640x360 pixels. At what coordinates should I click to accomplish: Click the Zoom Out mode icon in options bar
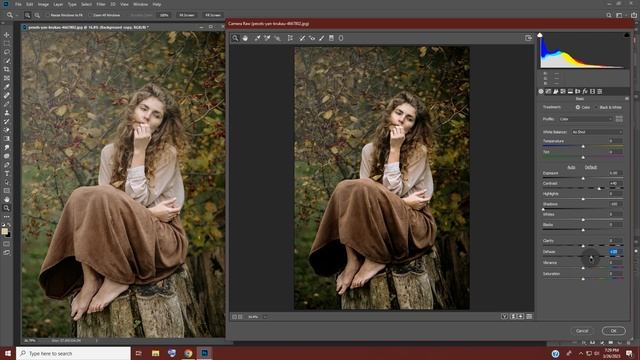point(37,15)
